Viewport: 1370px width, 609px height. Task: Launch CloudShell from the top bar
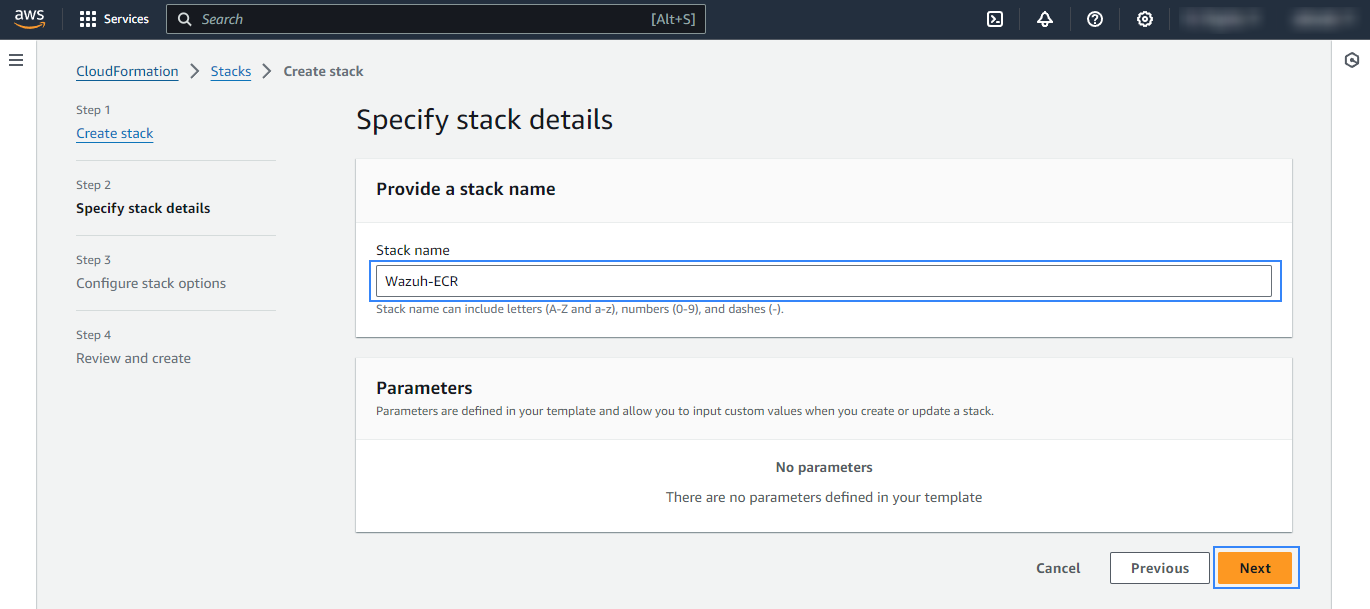point(995,19)
